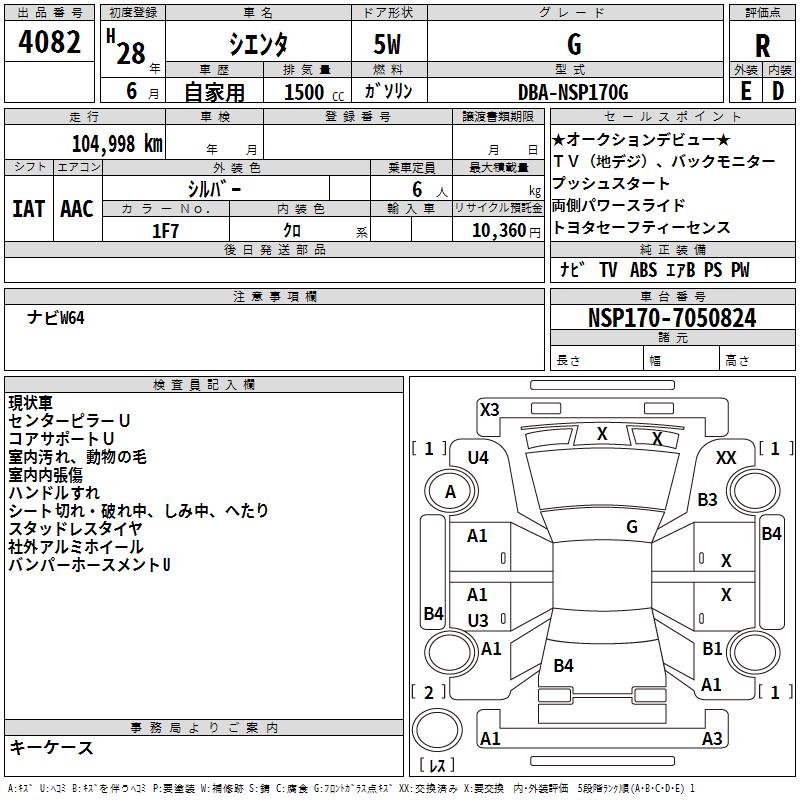Select the model code DBA-NSP170G
Viewport: 800px width, 800px height.
[574, 92]
